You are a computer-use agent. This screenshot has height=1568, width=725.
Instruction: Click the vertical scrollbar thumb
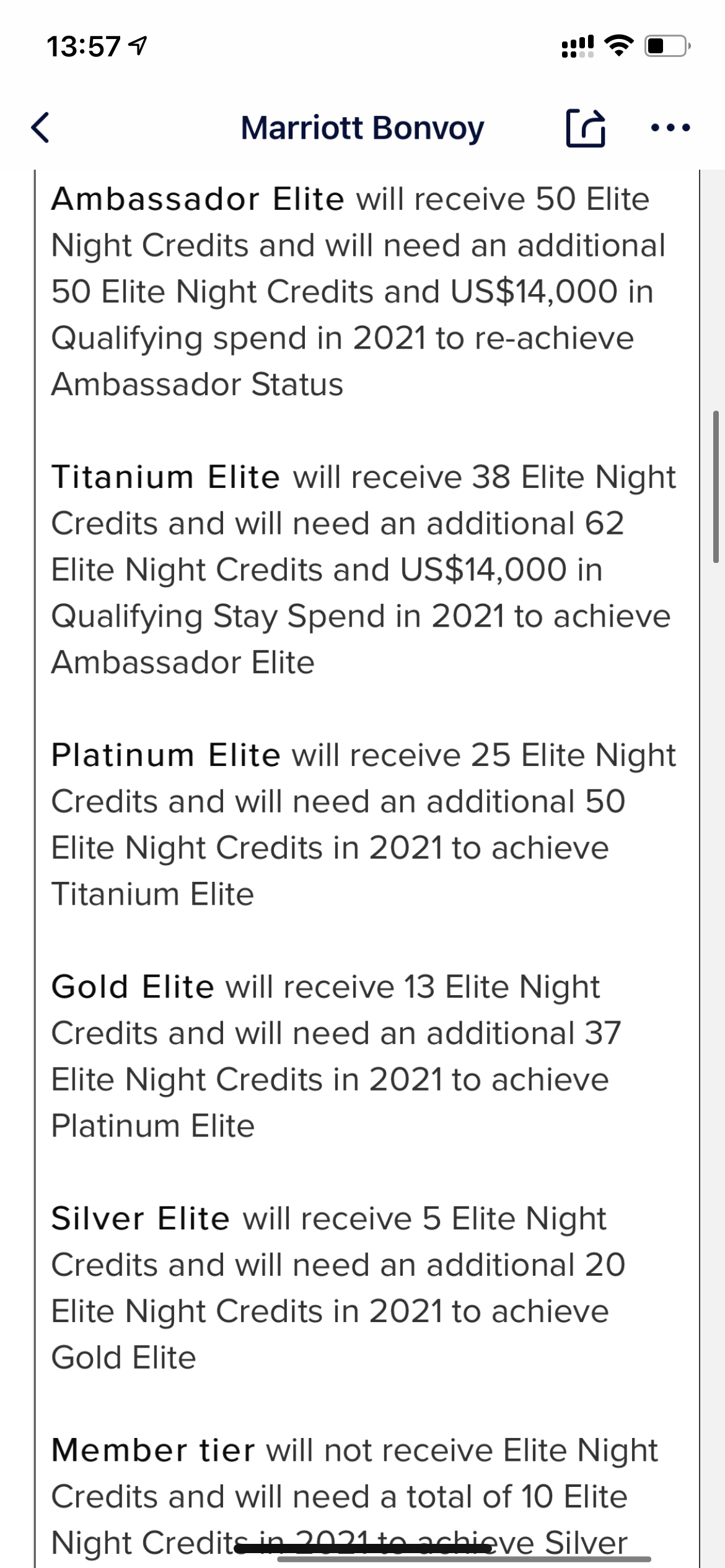tap(716, 486)
